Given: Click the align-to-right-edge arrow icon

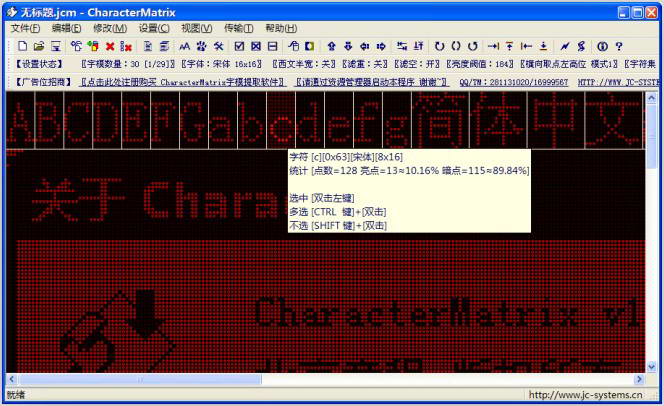Looking at the screenshot, I should point(493,46).
